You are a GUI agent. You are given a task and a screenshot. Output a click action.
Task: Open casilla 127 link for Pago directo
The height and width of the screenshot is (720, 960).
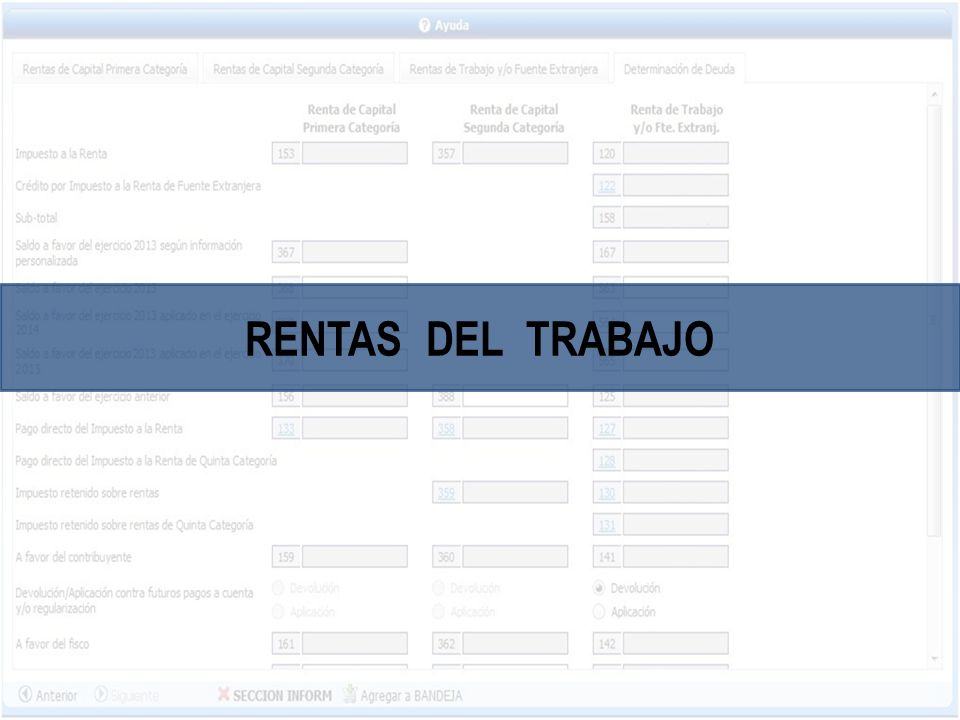(x=607, y=429)
